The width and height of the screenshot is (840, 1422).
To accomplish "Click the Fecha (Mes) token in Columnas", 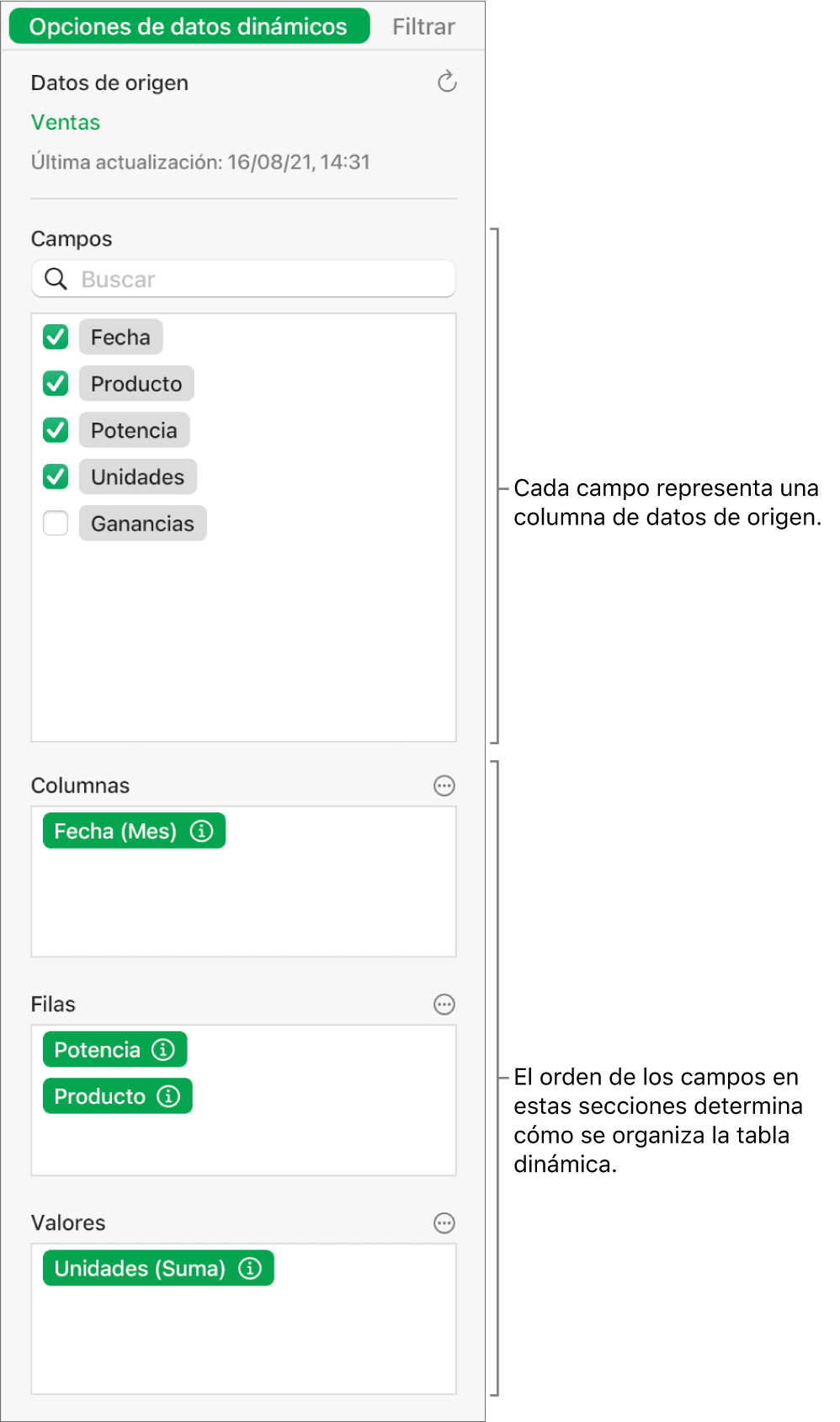I will click(x=118, y=831).
